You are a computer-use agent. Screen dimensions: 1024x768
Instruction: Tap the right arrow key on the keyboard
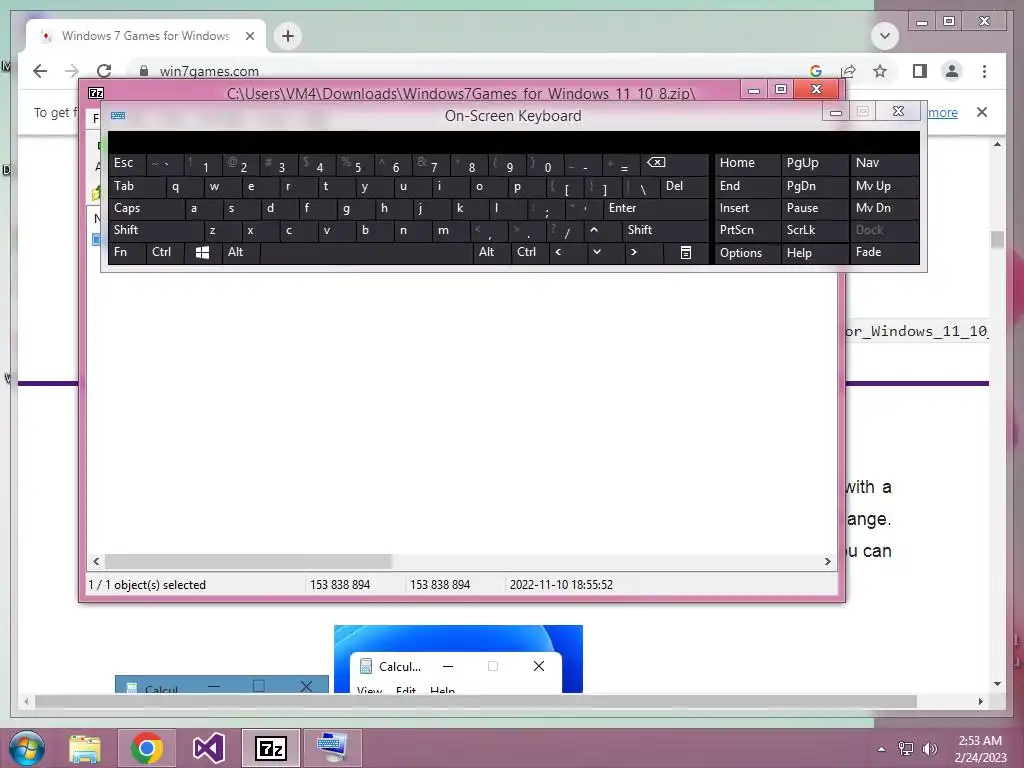pyautogui.click(x=633, y=252)
